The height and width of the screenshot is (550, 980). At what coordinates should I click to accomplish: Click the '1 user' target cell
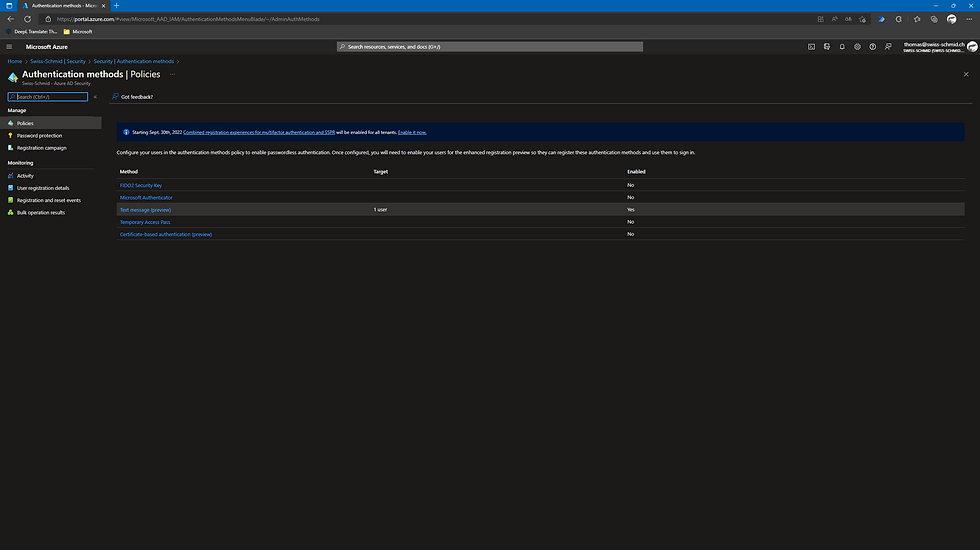click(380, 210)
